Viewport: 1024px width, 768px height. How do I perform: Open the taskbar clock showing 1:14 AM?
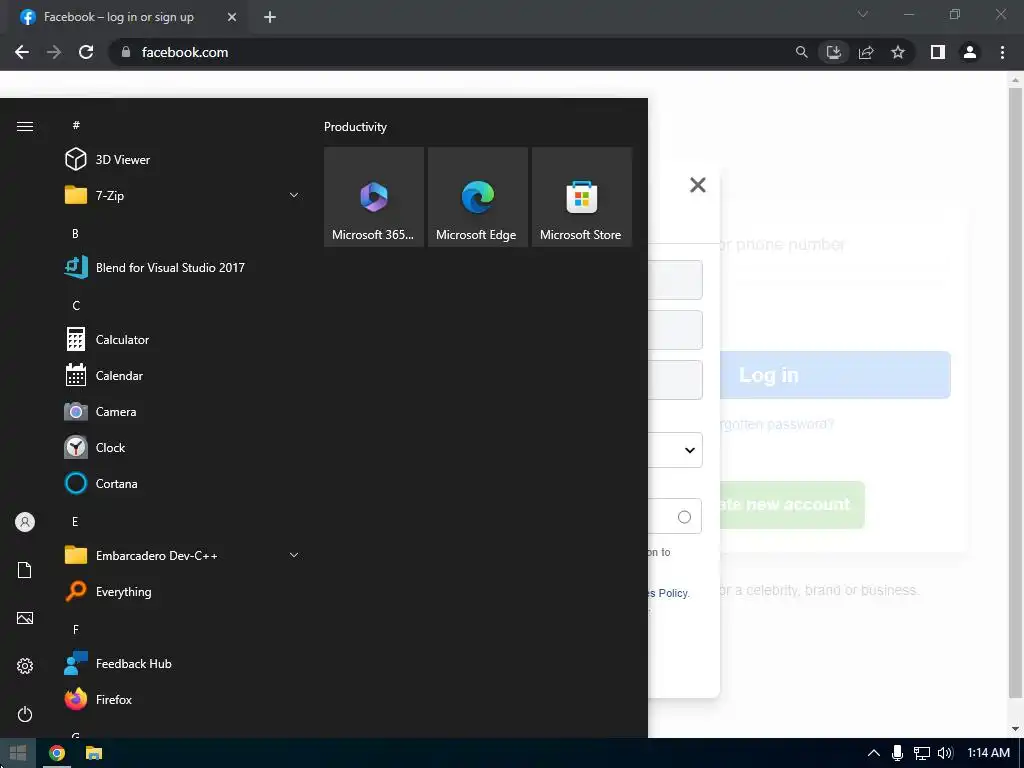(988, 753)
